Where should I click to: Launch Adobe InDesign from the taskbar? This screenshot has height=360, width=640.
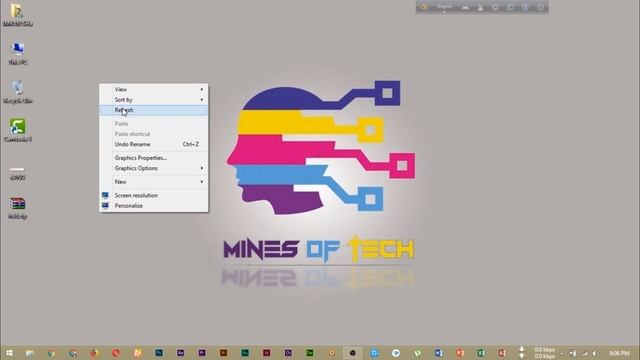tap(267, 353)
